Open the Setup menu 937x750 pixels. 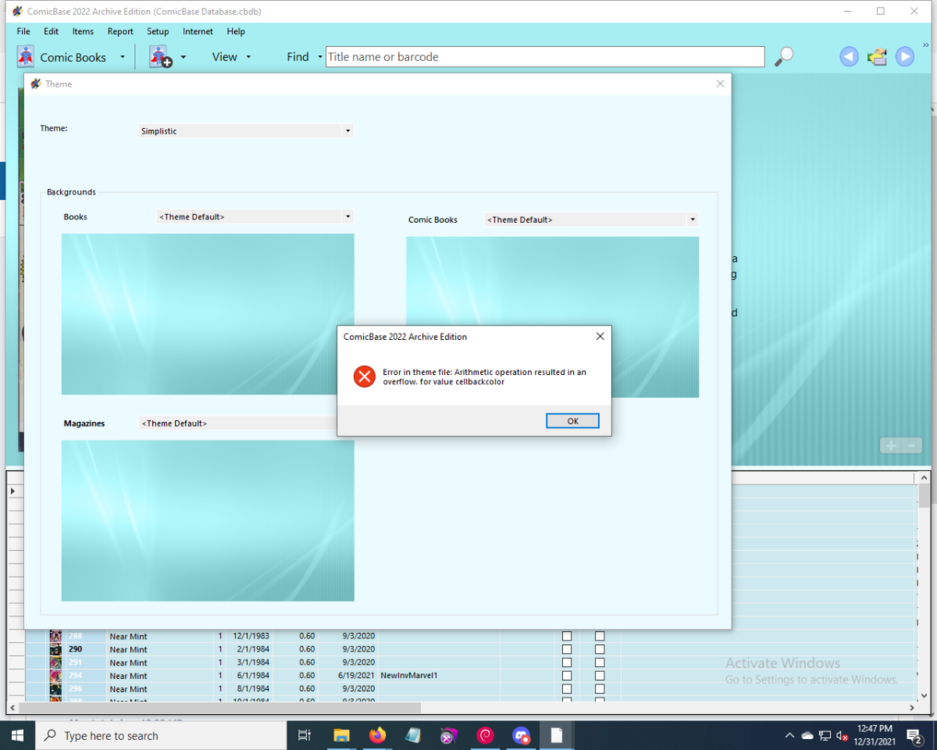point(158,31)
